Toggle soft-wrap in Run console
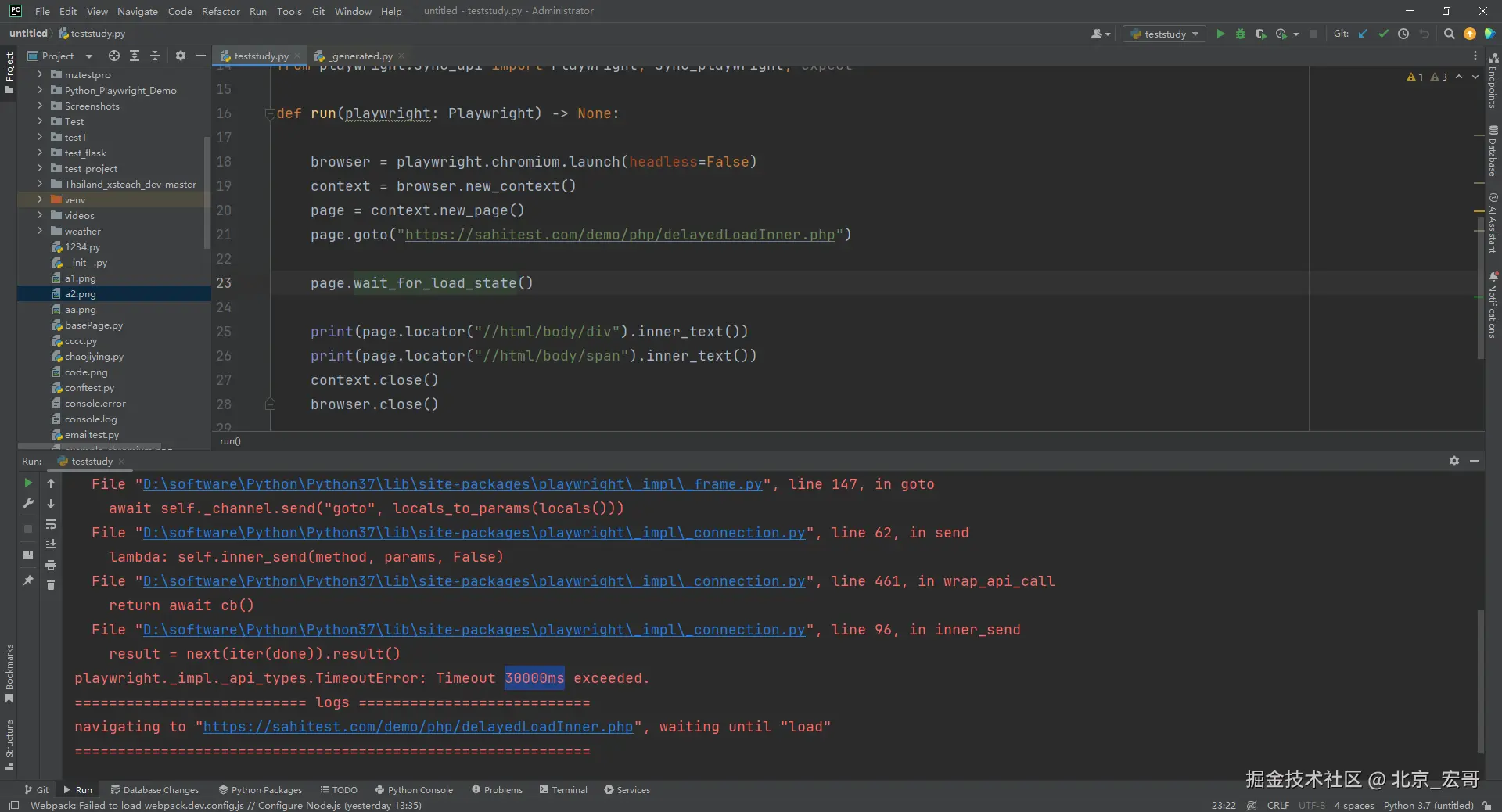 51,524
